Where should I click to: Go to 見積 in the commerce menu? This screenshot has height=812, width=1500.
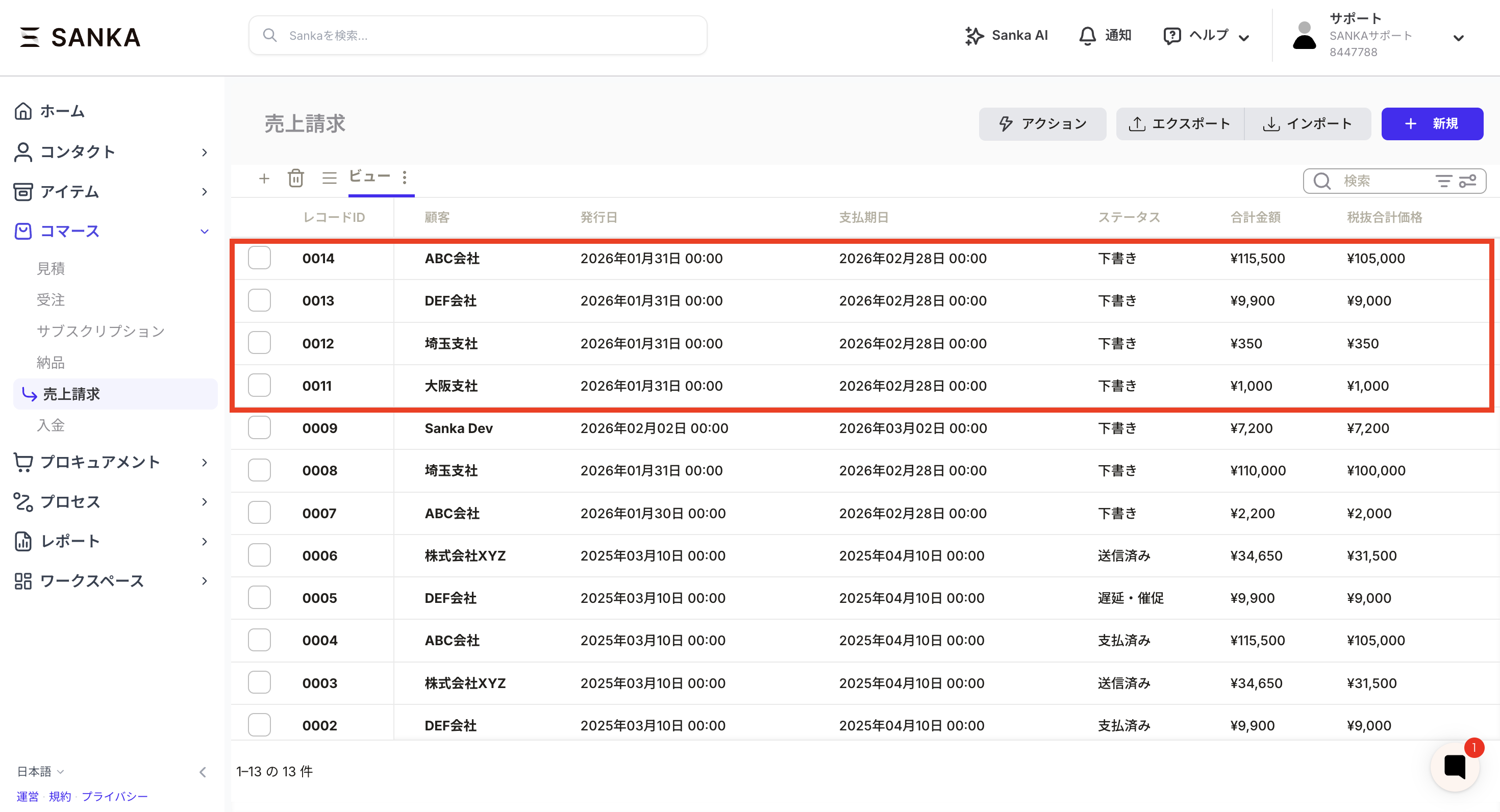pos(51,268)
